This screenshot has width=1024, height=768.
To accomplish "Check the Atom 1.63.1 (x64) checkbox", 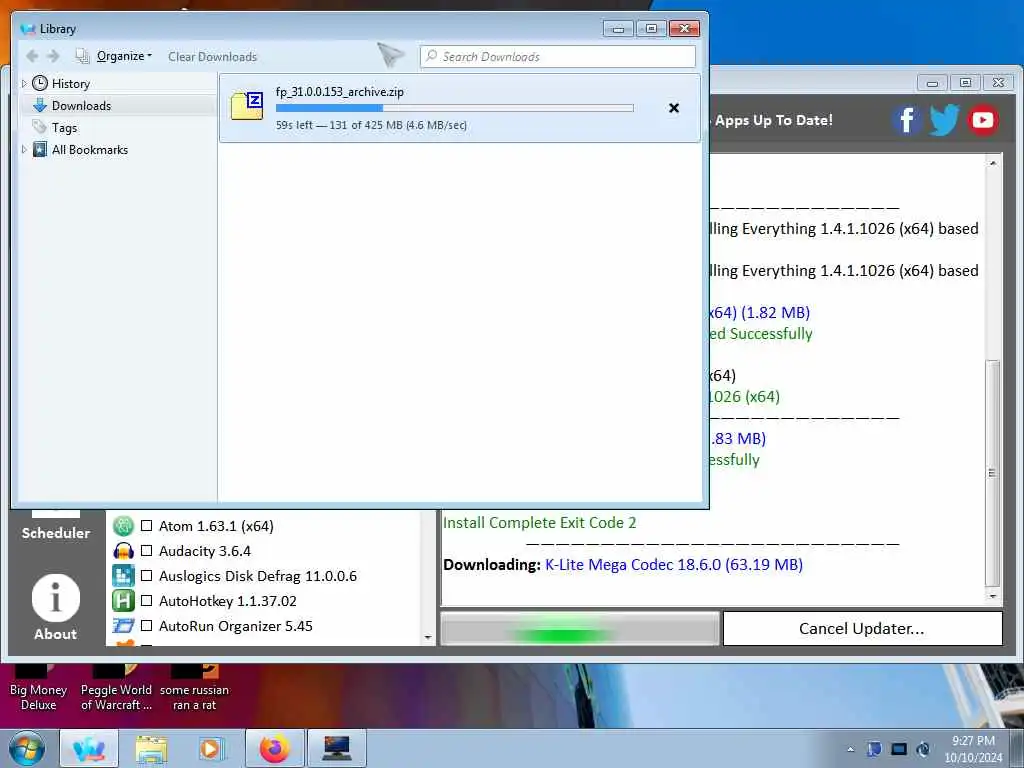I will [x=146, y=526].
